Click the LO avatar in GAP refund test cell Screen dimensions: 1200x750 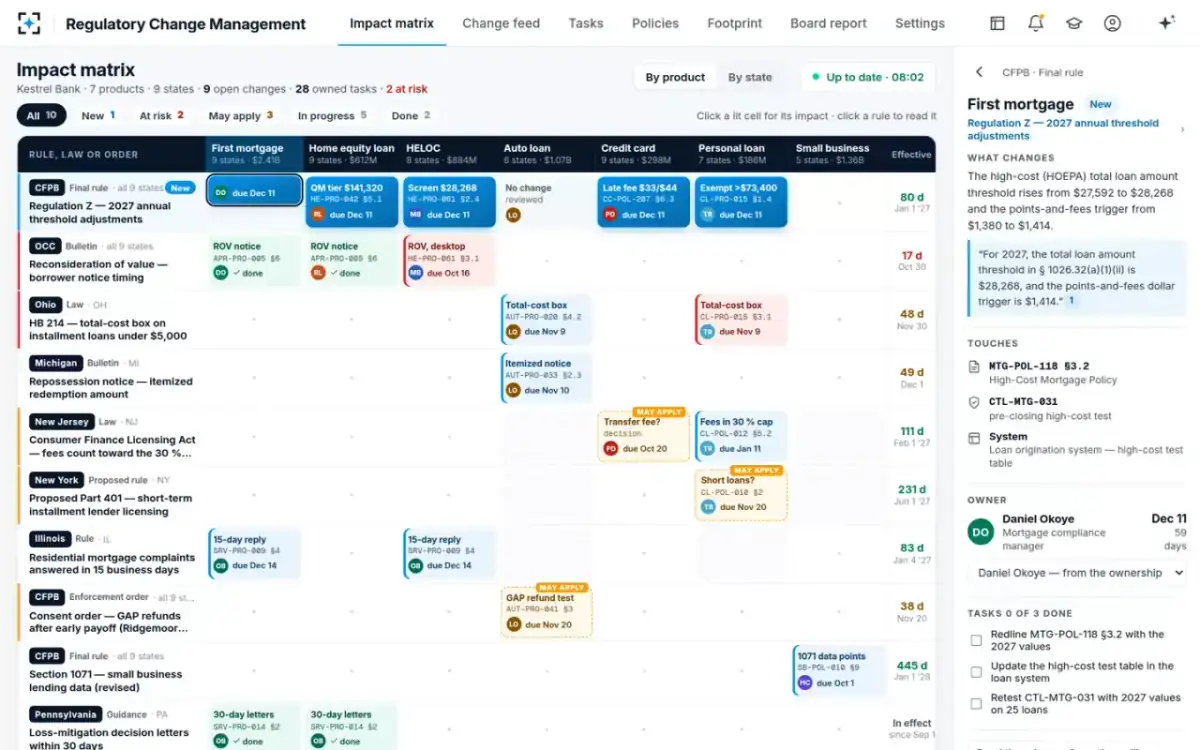[x=513, y=624]
